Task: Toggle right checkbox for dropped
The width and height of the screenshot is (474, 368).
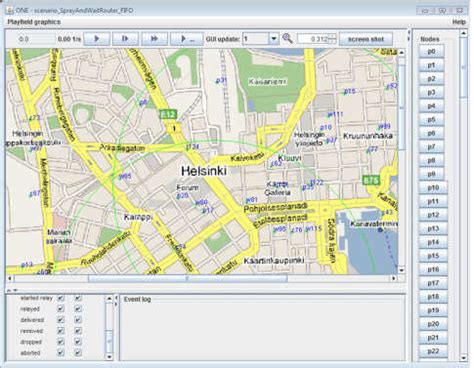Action: (78, 342)
